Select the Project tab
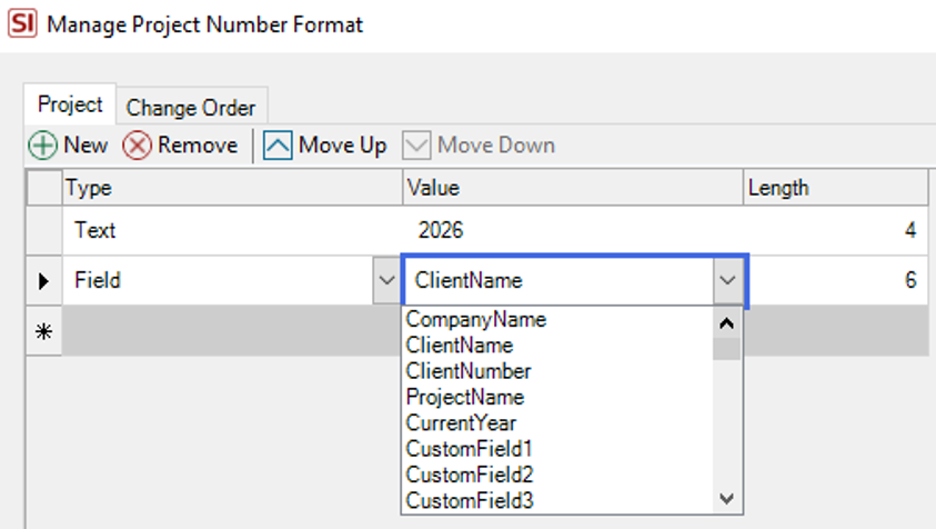The height and width of the screenshot is (530, 936). pyautogui.click(x=70, y=105)
